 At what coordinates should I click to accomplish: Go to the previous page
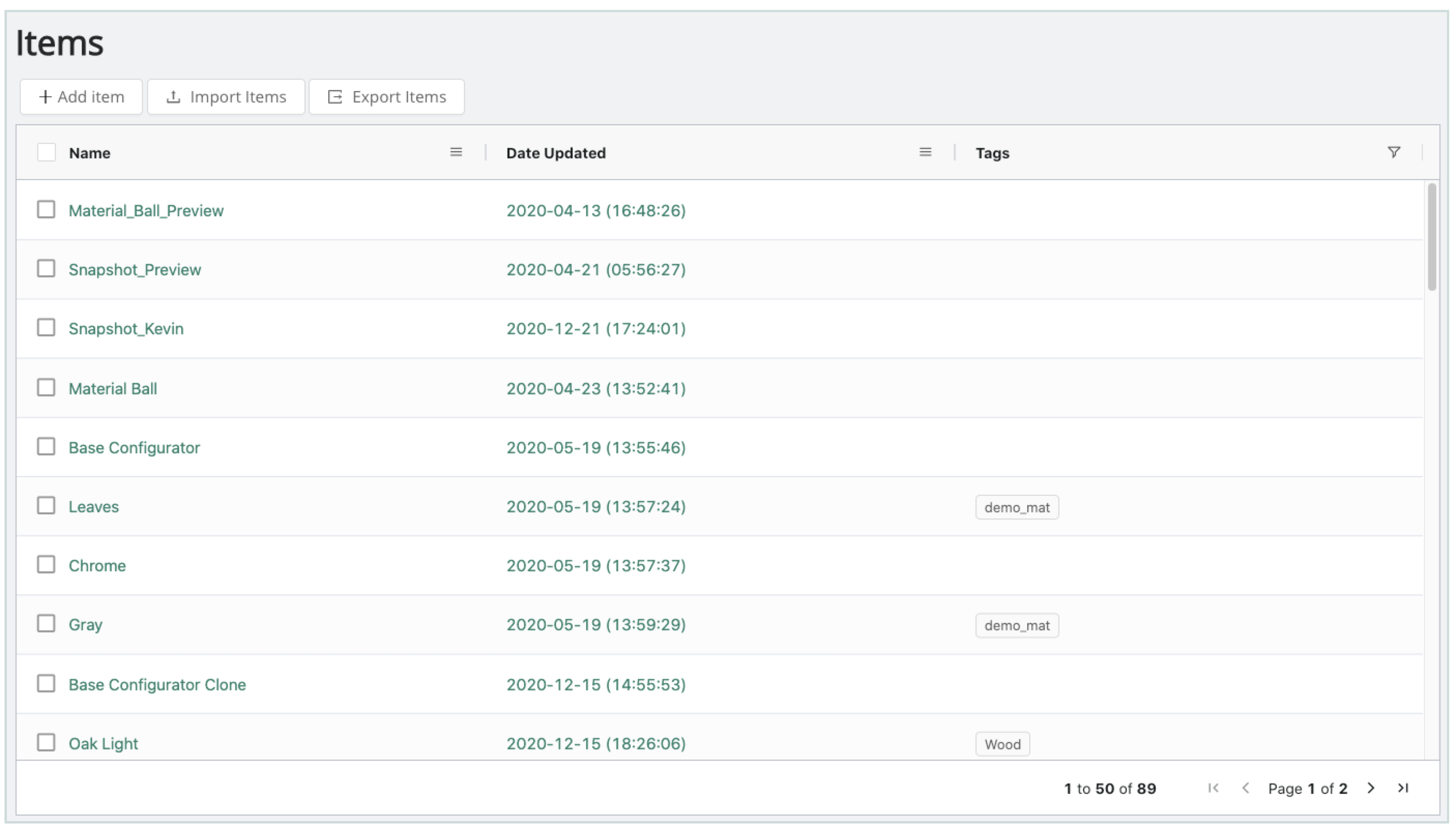pos(1245,788)
